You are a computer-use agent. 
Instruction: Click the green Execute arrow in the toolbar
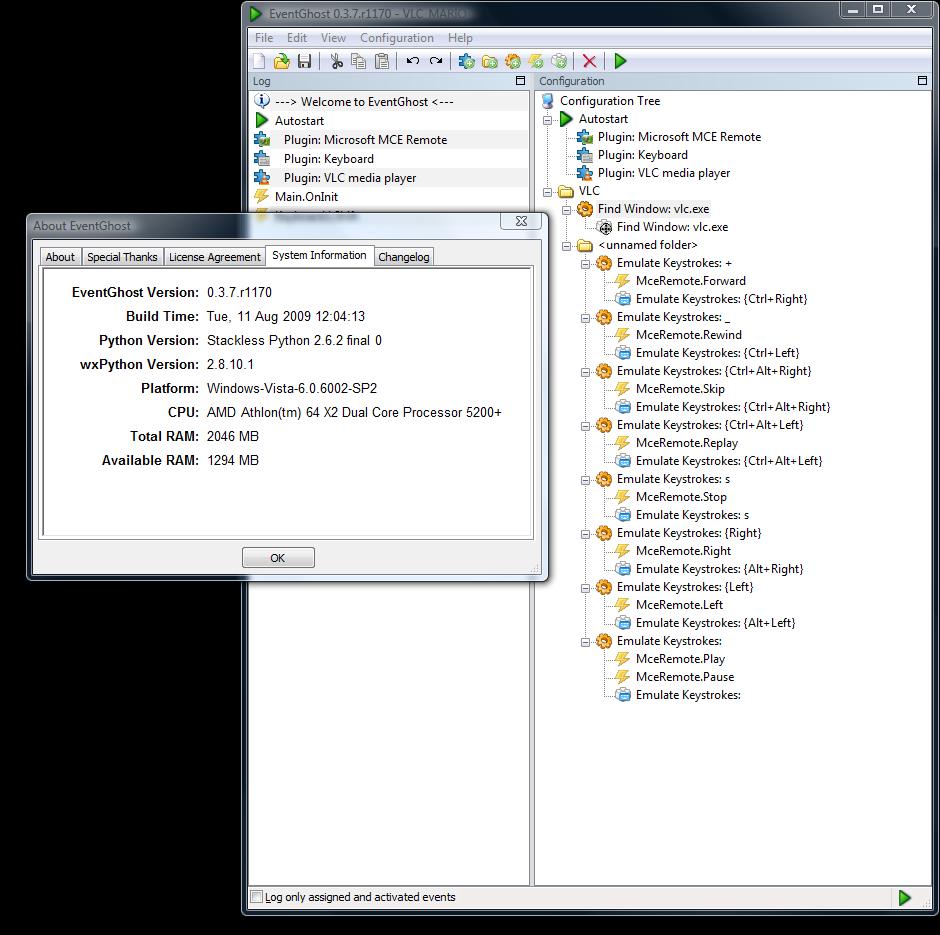pos(620,61)
